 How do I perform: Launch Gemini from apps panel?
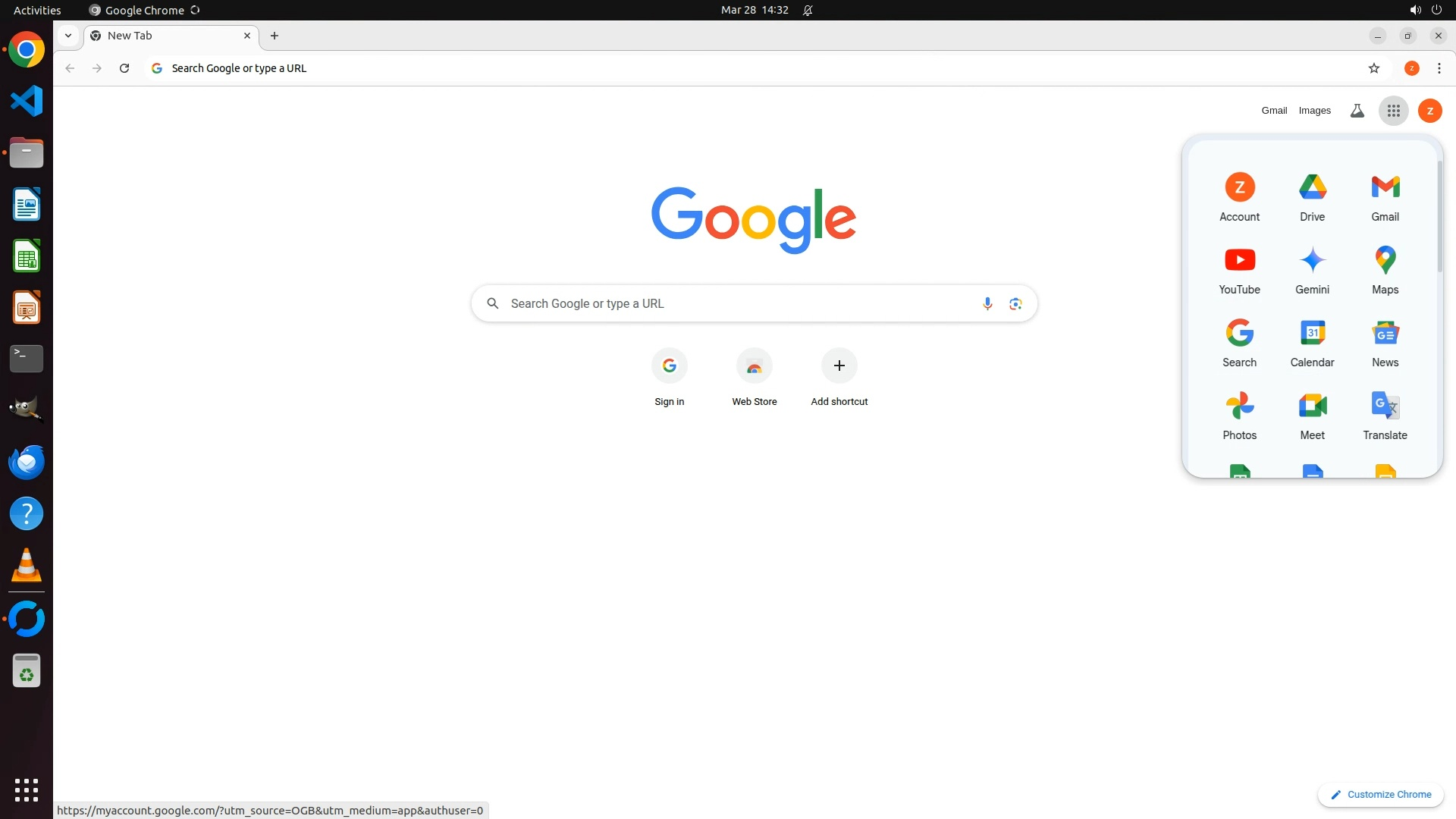tap(1312, 268)
